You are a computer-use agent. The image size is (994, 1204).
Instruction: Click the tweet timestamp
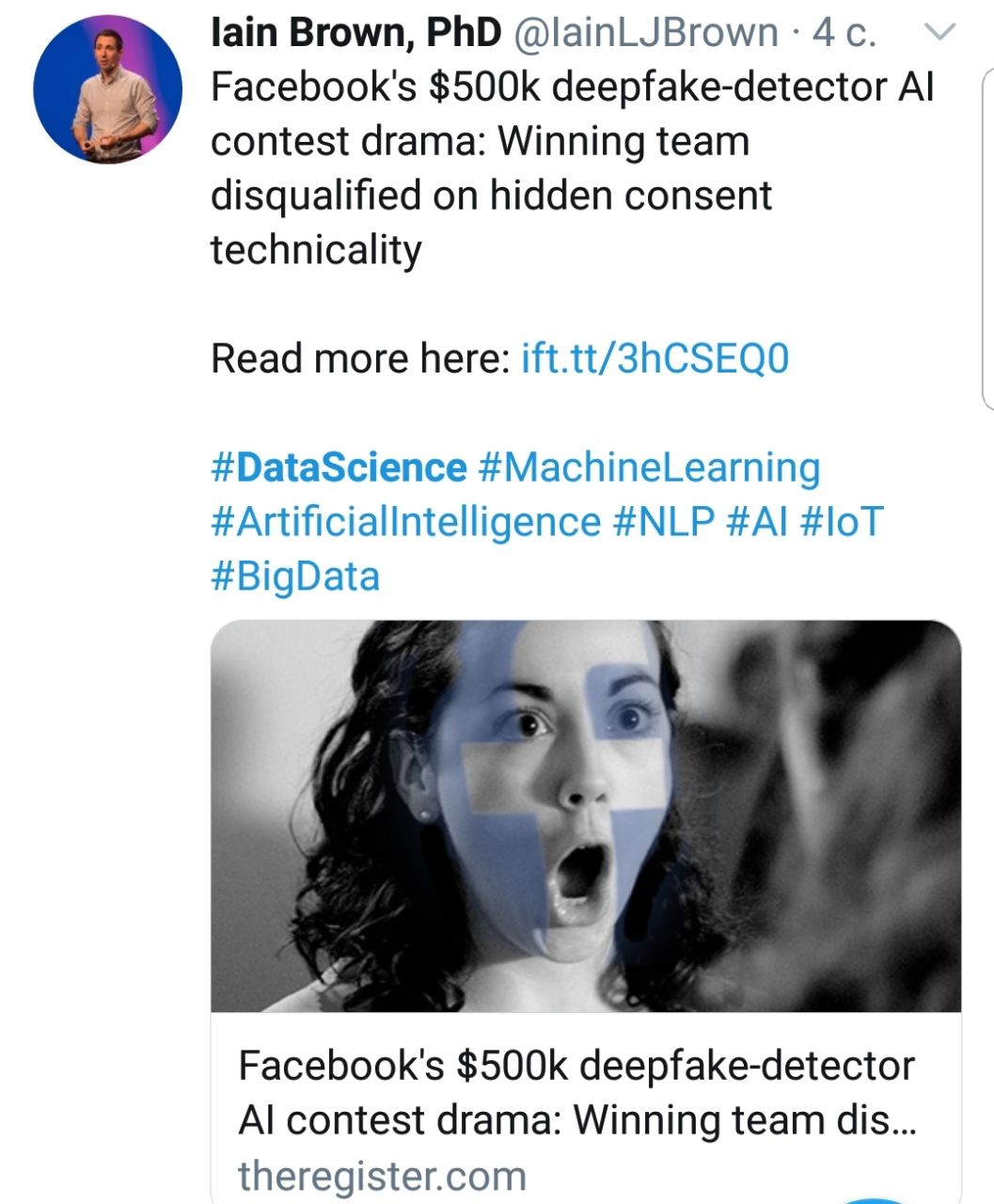click(x=844, y=33)
